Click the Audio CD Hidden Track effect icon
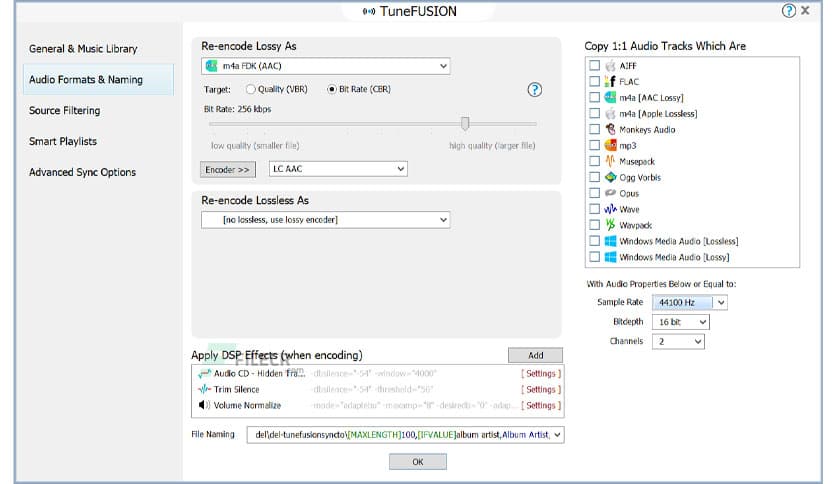The image size is (836, 484). [204, 374]
